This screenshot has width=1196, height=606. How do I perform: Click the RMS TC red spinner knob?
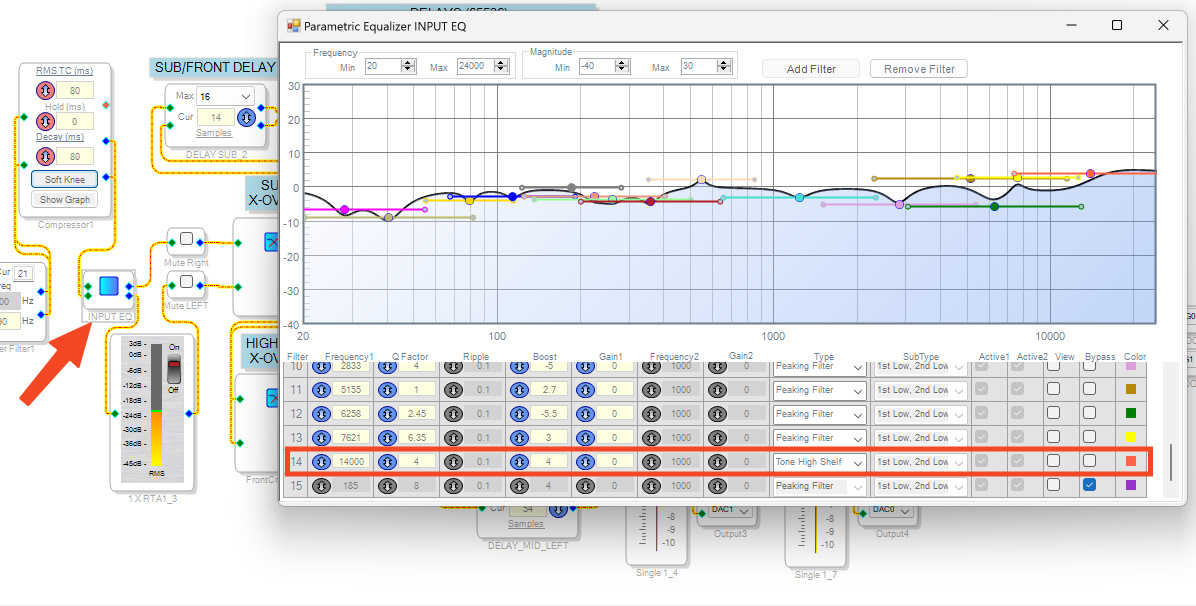tap(45, 91)
